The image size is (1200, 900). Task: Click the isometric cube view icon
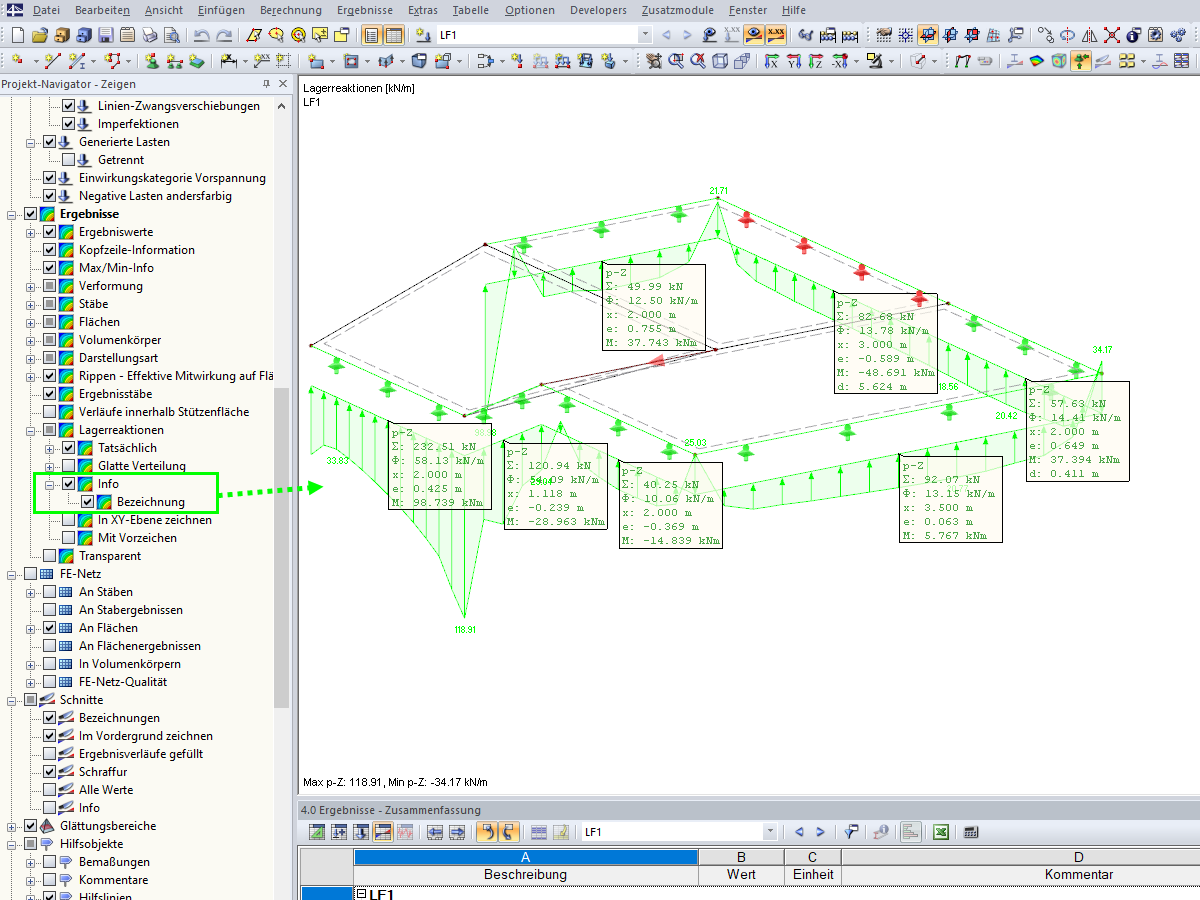pyautogui.click(x=719, y=61)
